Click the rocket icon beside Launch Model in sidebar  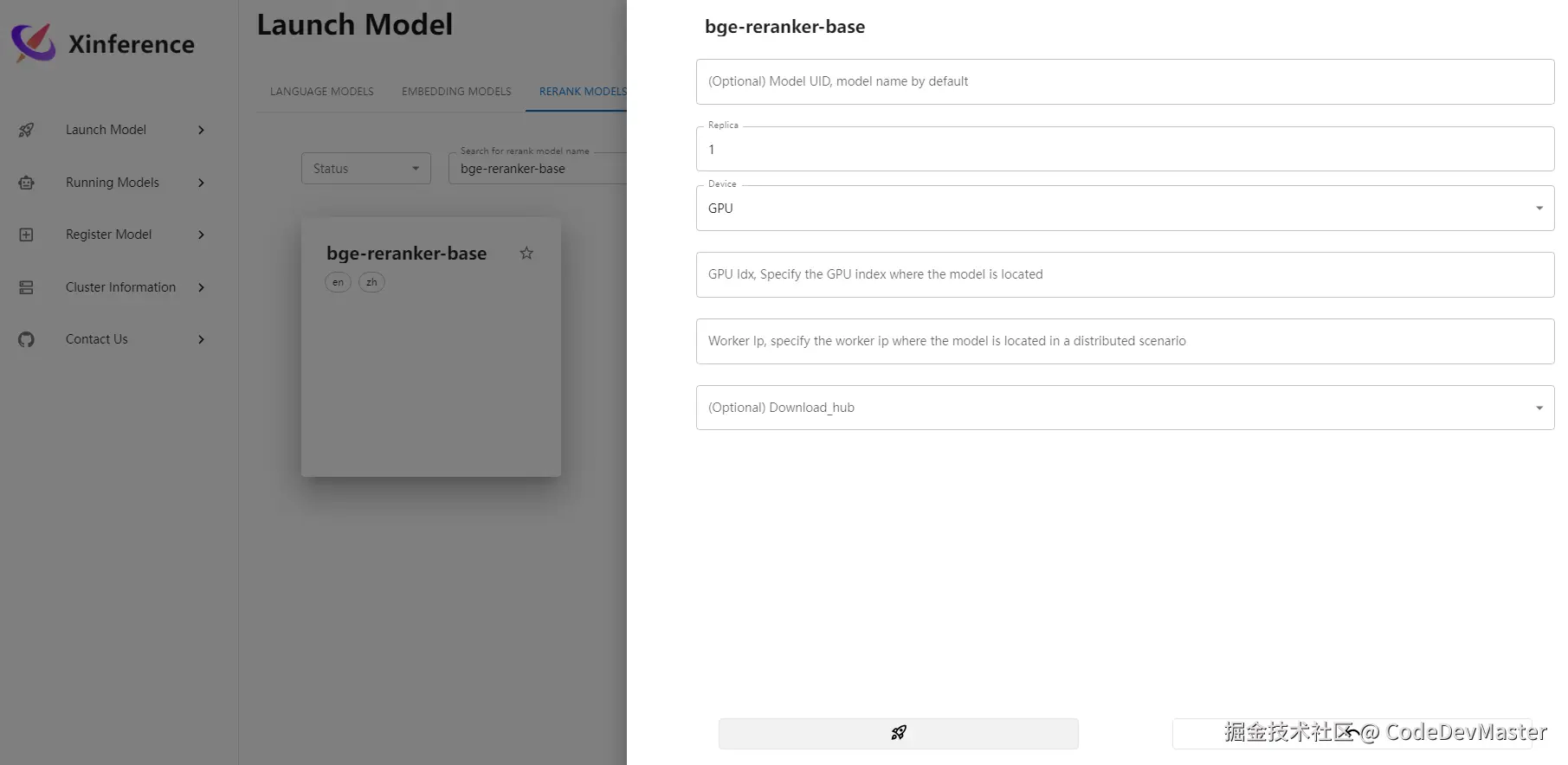[x=27, y=130]
